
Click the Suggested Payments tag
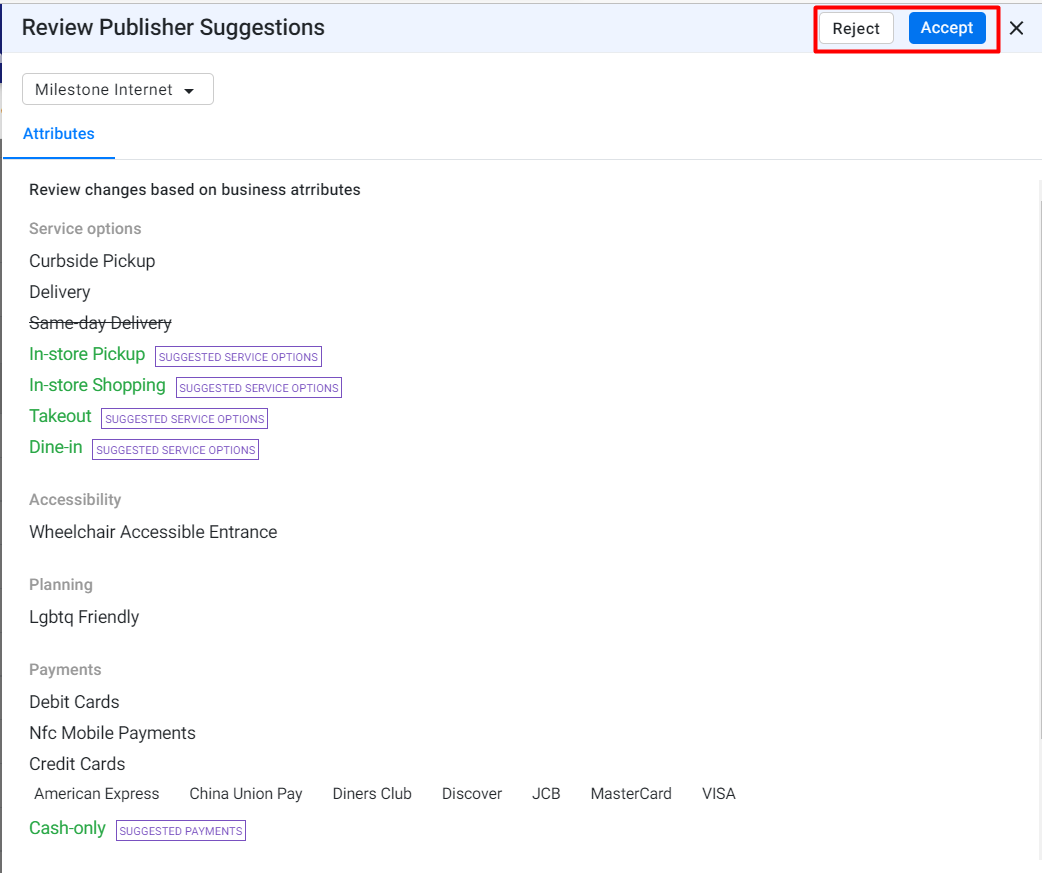[x=181, y=830]
